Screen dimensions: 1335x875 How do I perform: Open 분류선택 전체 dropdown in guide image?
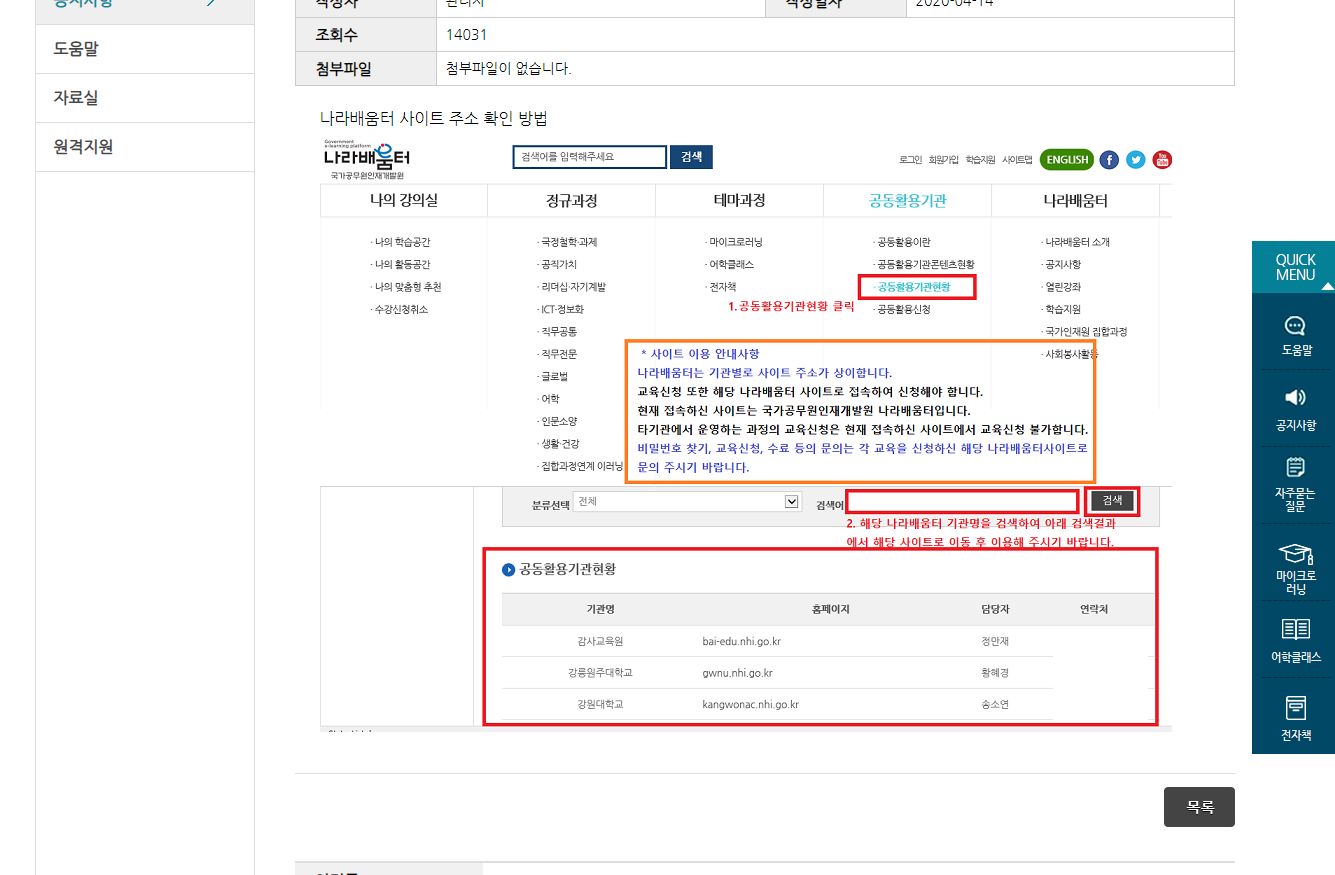click(x=687, y=502)
